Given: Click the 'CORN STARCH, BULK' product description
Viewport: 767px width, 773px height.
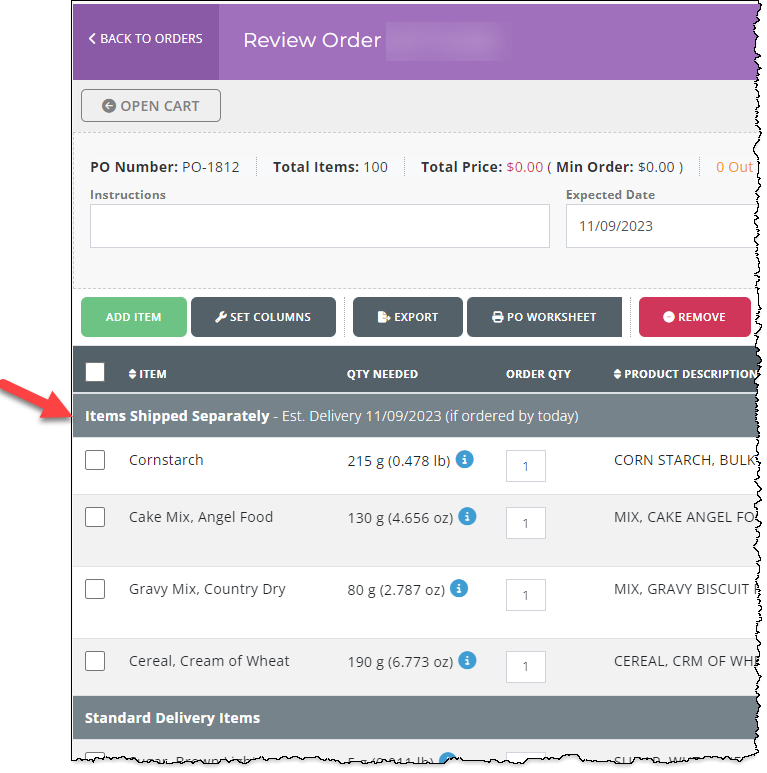Looking at the screenshot, I should pyautogui.click(x=685, y=460).
